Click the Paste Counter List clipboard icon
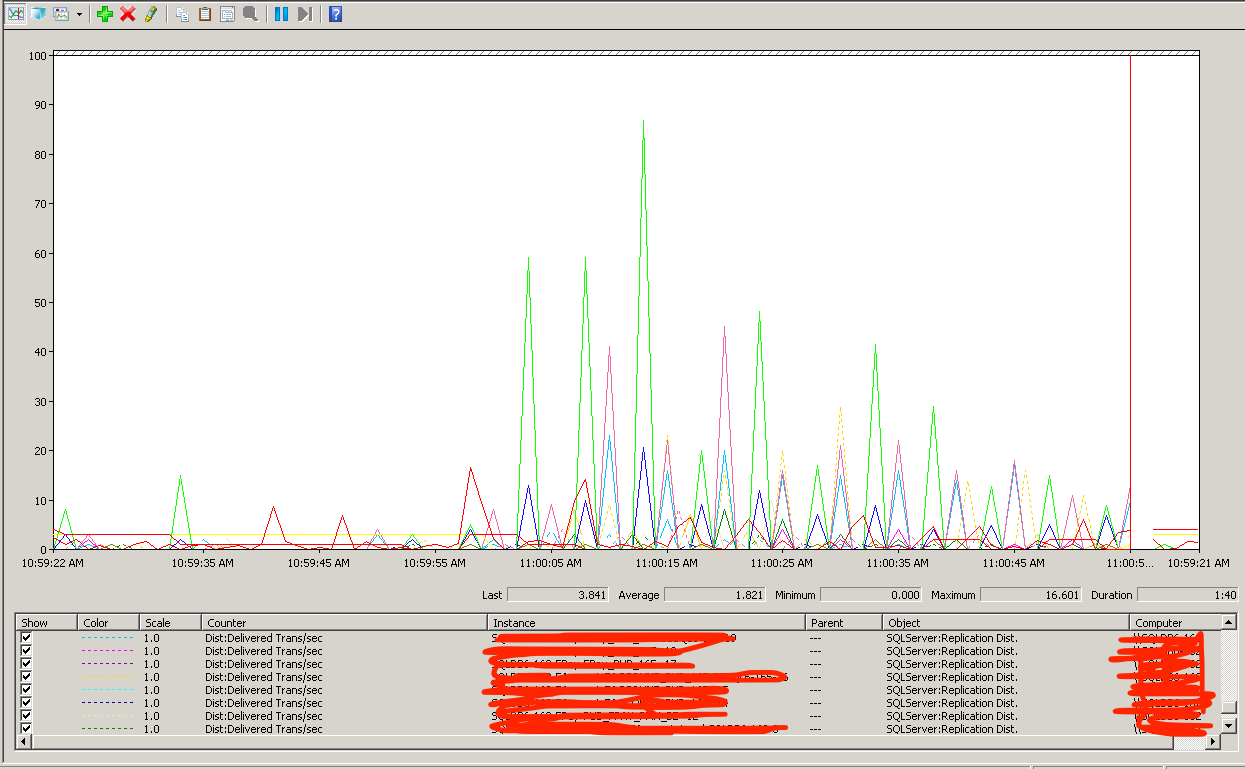 pos(205,14)
